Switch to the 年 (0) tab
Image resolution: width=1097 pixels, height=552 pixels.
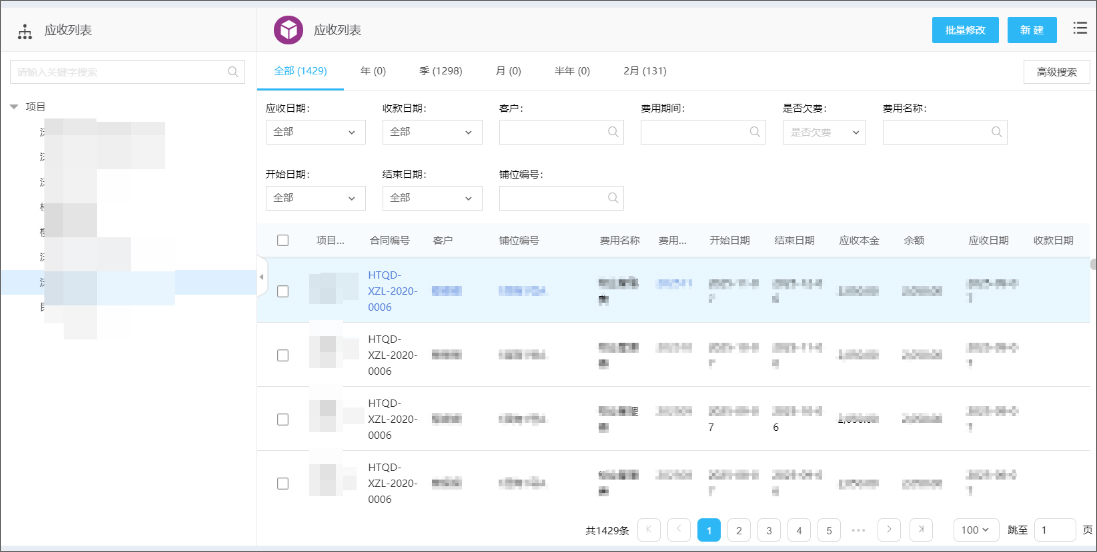tap(373, 71)
